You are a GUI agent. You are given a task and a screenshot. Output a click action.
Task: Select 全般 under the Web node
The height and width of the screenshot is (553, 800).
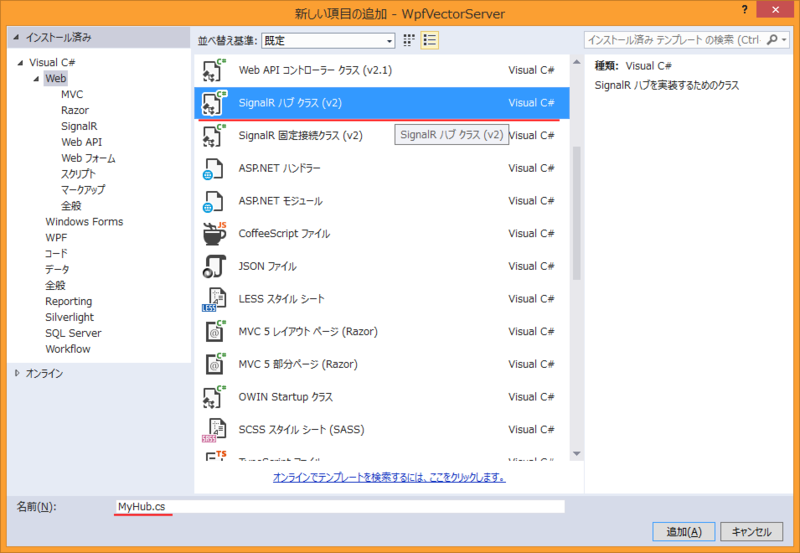71,206
